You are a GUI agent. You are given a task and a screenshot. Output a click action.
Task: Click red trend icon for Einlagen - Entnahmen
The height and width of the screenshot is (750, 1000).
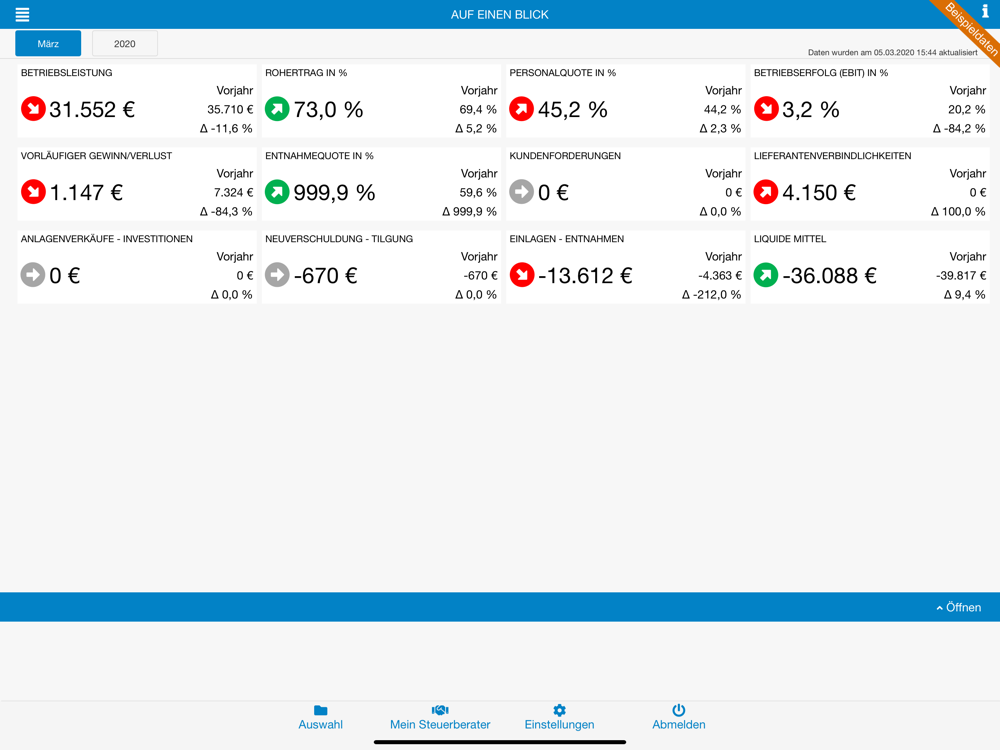[x=522, y=275]
